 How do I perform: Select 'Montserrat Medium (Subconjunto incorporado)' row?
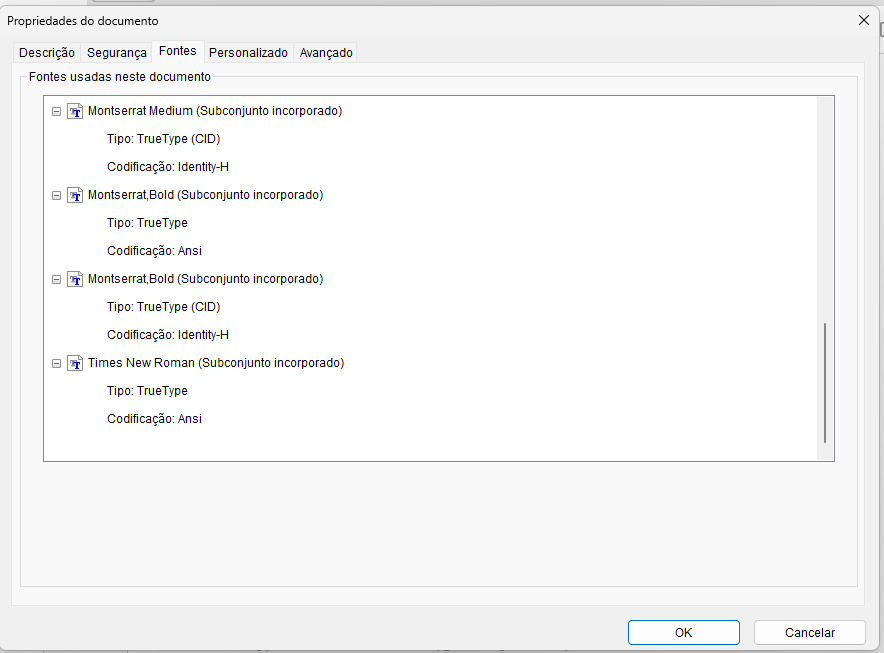[215, 111]
